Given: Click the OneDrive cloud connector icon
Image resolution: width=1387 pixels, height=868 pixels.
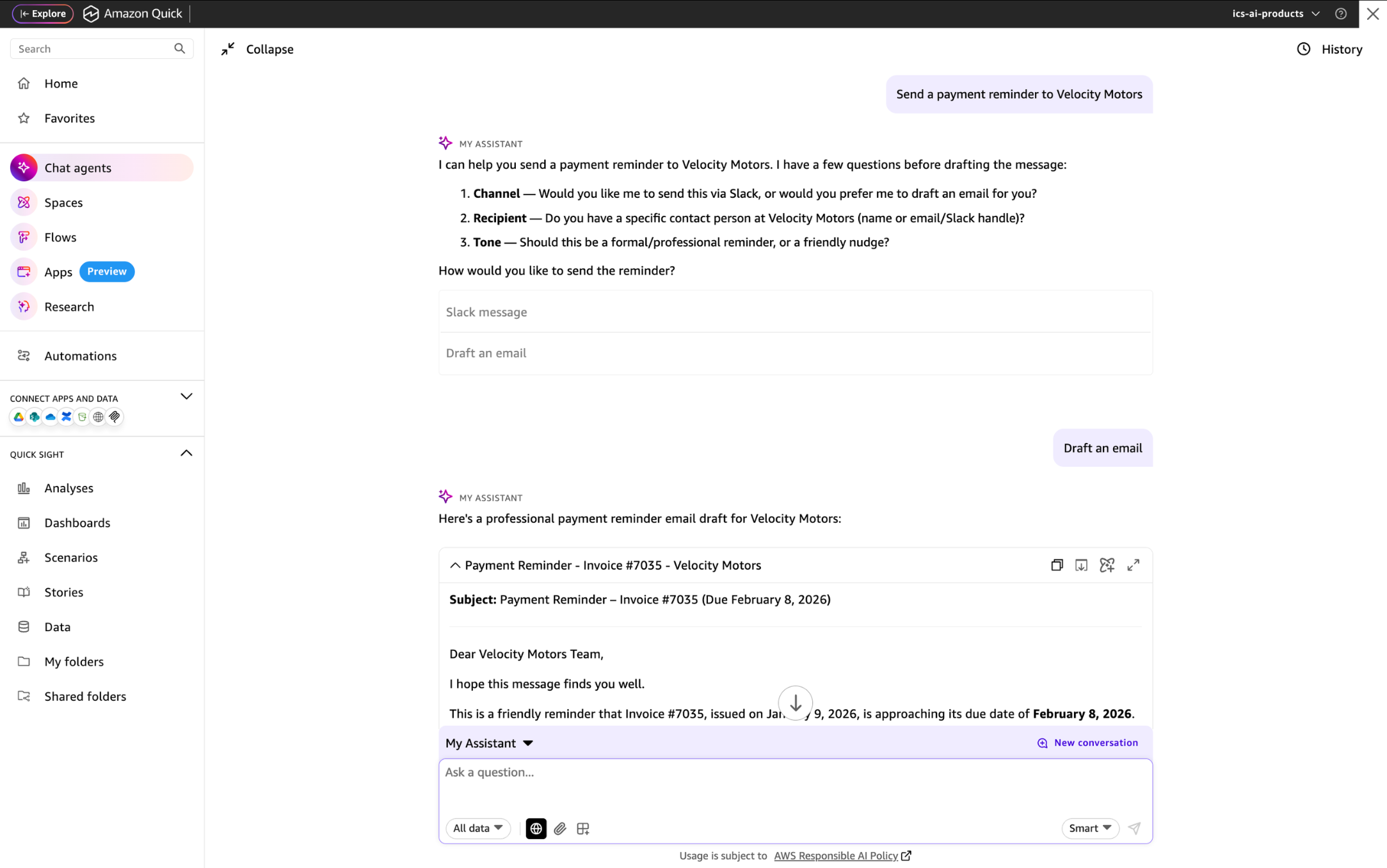Looking at the screenshot, I should pyautogui.click(x=51, y=417).
